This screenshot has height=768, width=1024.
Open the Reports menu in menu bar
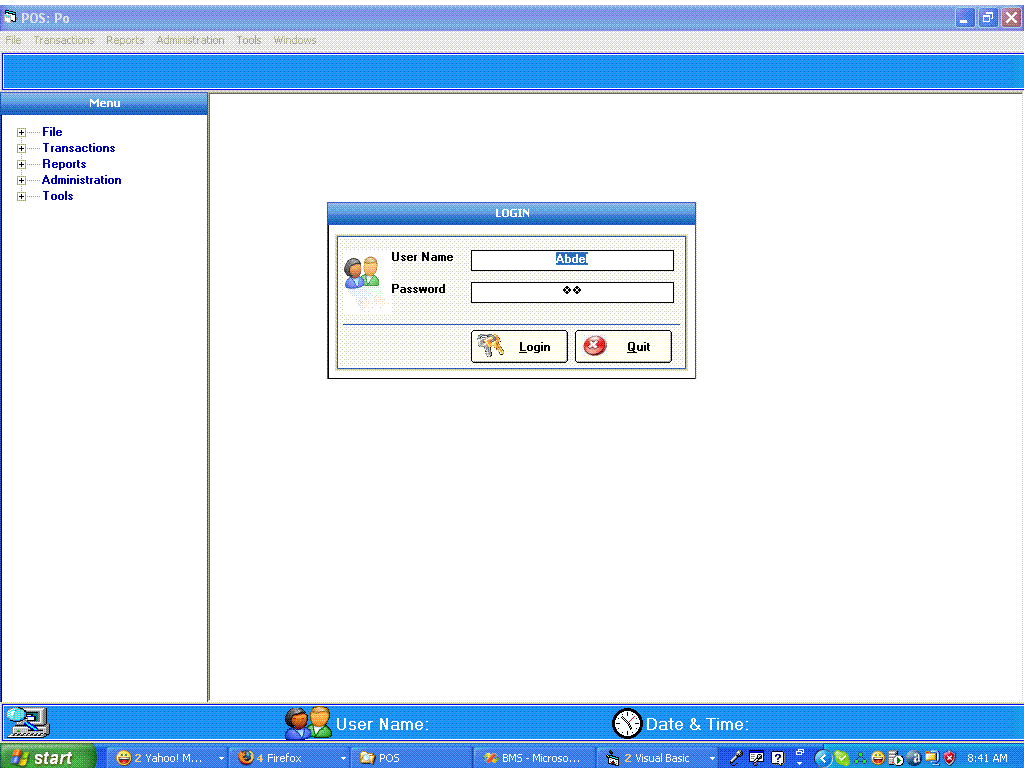pyautogui.click(x=125, y=40)
